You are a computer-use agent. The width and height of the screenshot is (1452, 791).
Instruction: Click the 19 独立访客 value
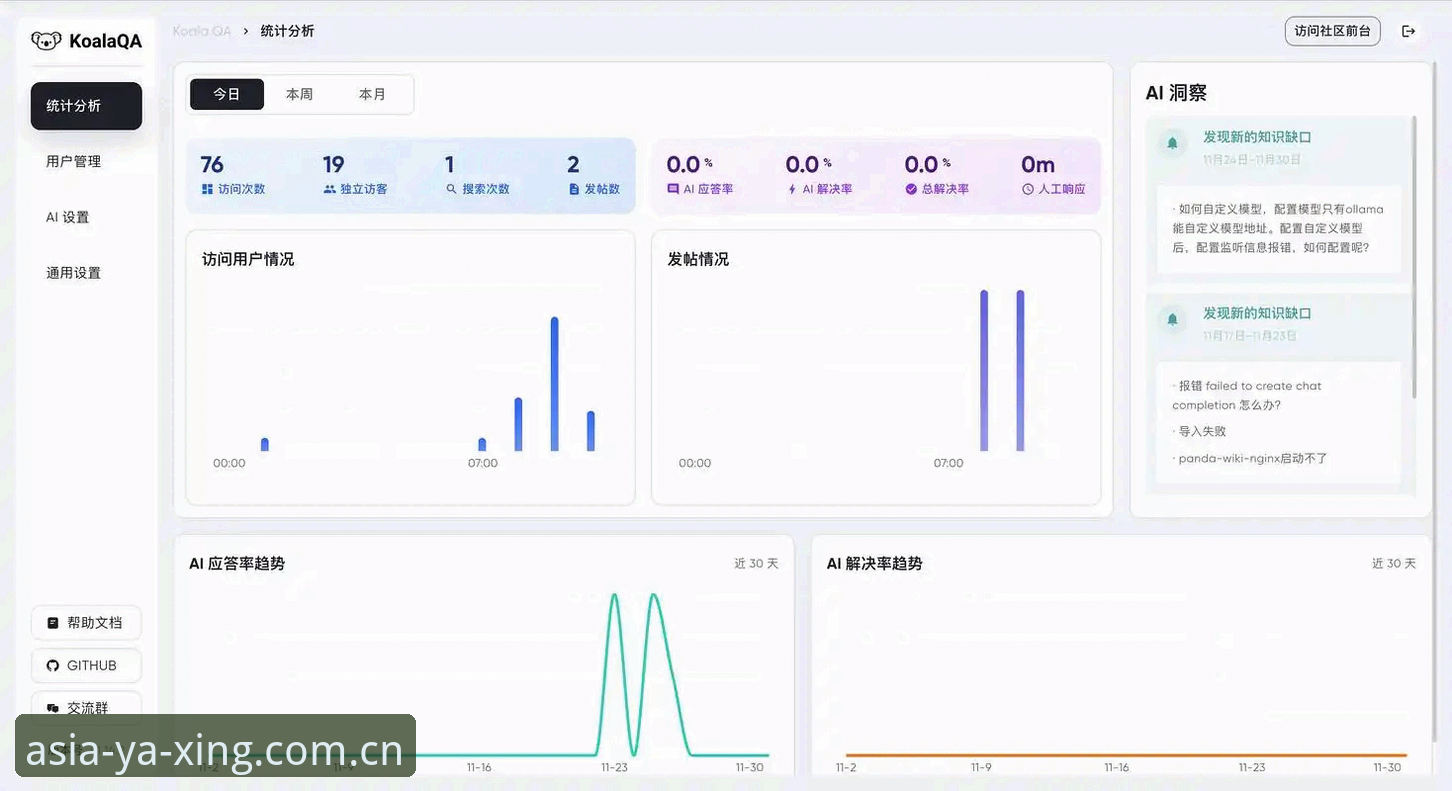tap(333, 164)
